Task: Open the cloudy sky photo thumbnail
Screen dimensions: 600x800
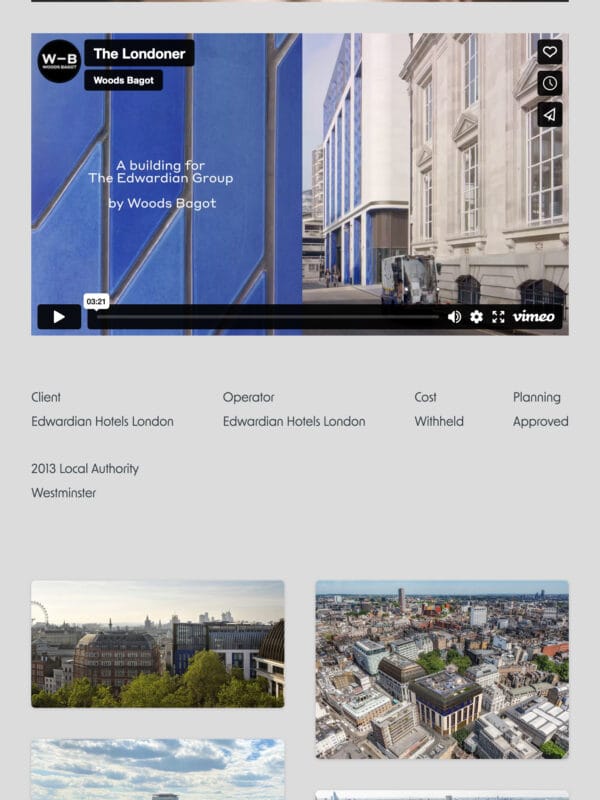Action: pyautogui.click(x=158, y=769)
